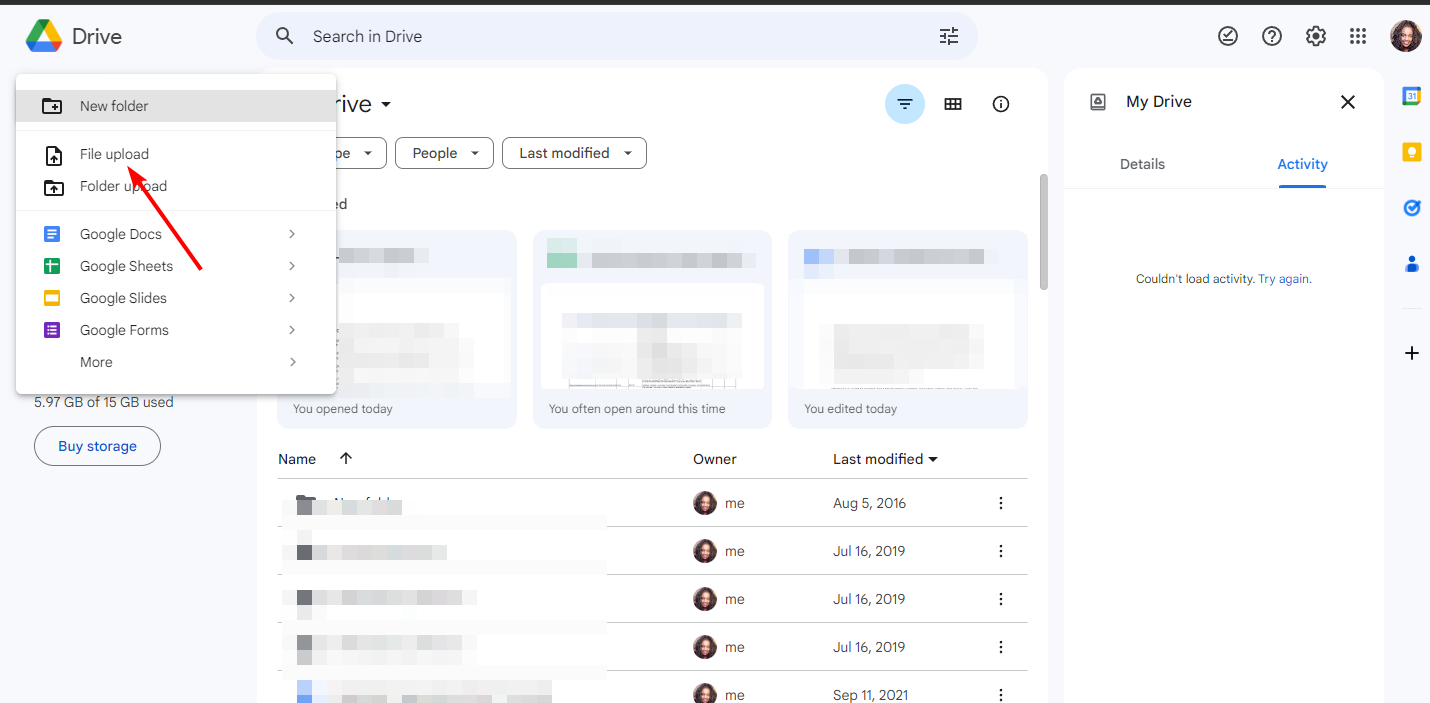Click the Buy storage button
This screenshot has width=1430, height=703.
(x=97, y=446)
